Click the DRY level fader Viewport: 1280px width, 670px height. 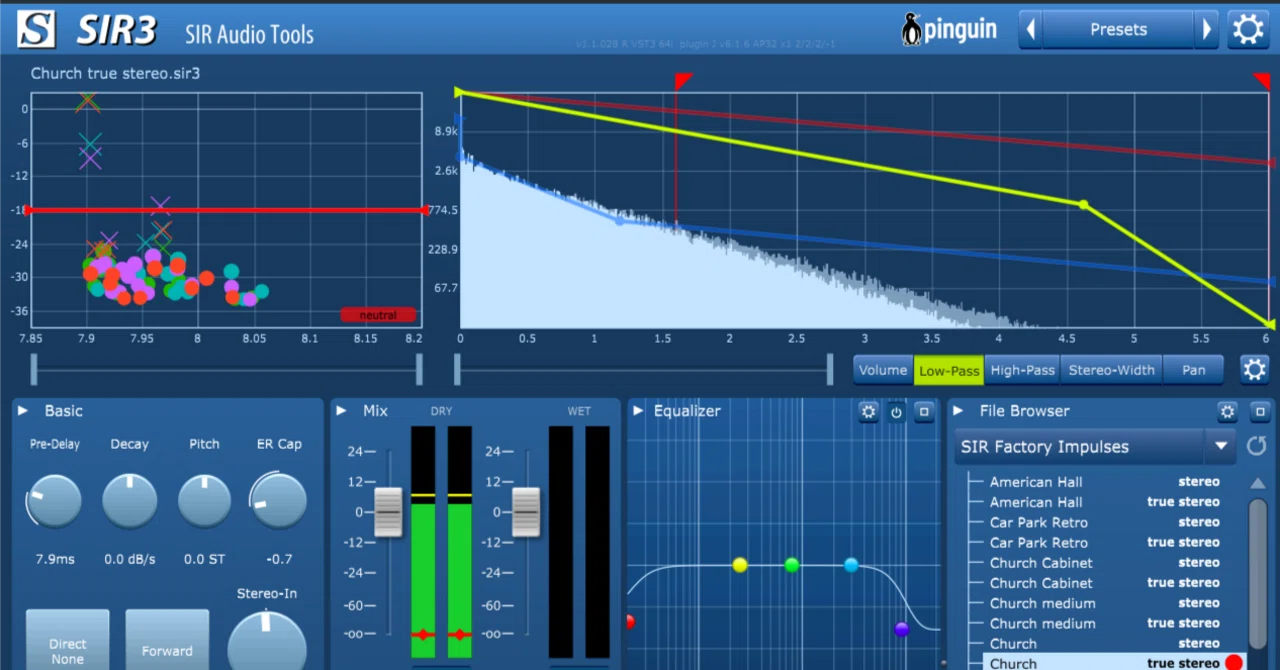(x=388, y=512)
